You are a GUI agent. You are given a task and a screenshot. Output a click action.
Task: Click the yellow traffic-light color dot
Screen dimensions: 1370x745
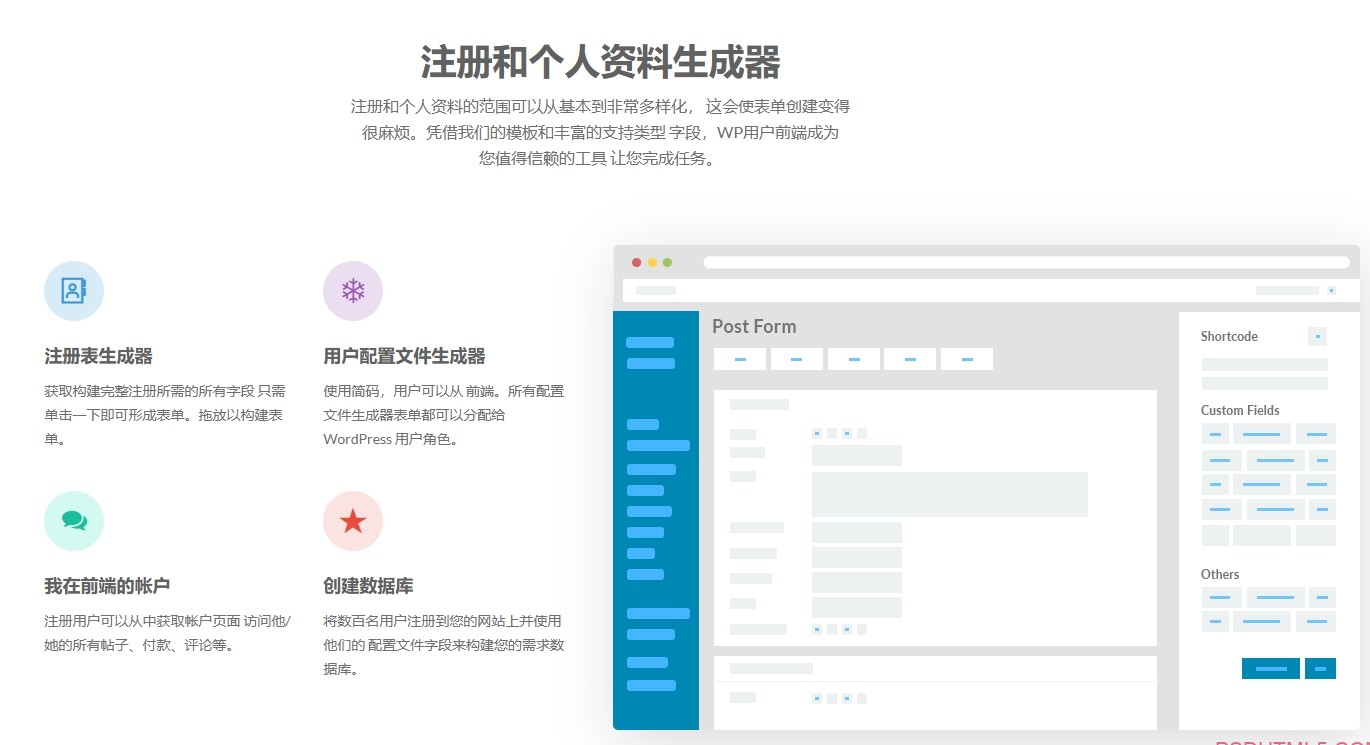650,262
